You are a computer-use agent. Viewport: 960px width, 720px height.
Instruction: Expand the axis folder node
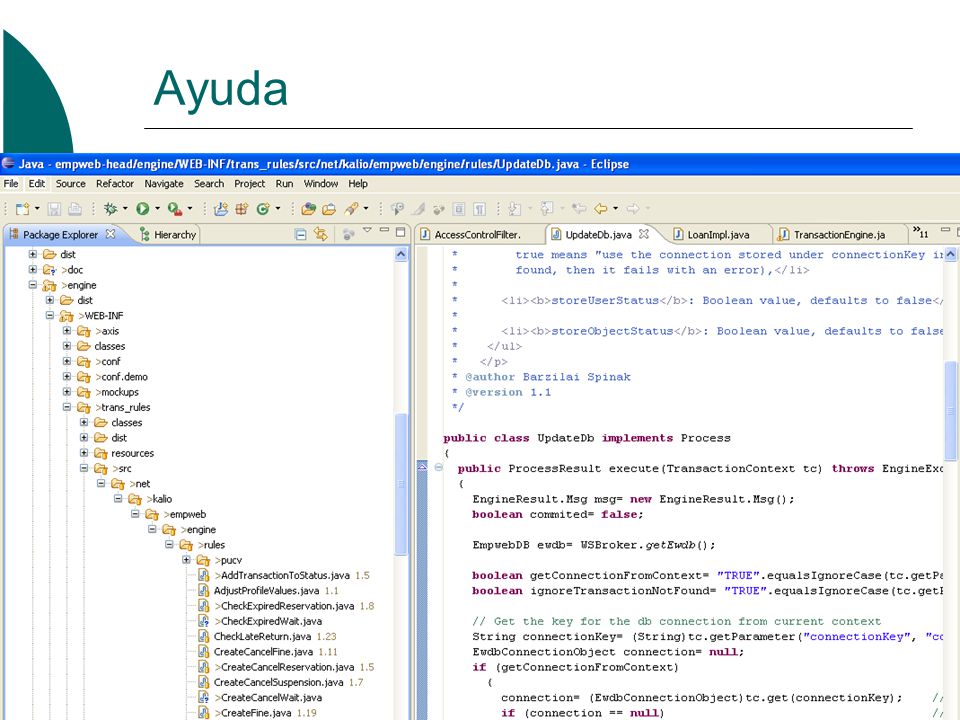(67, 331)
